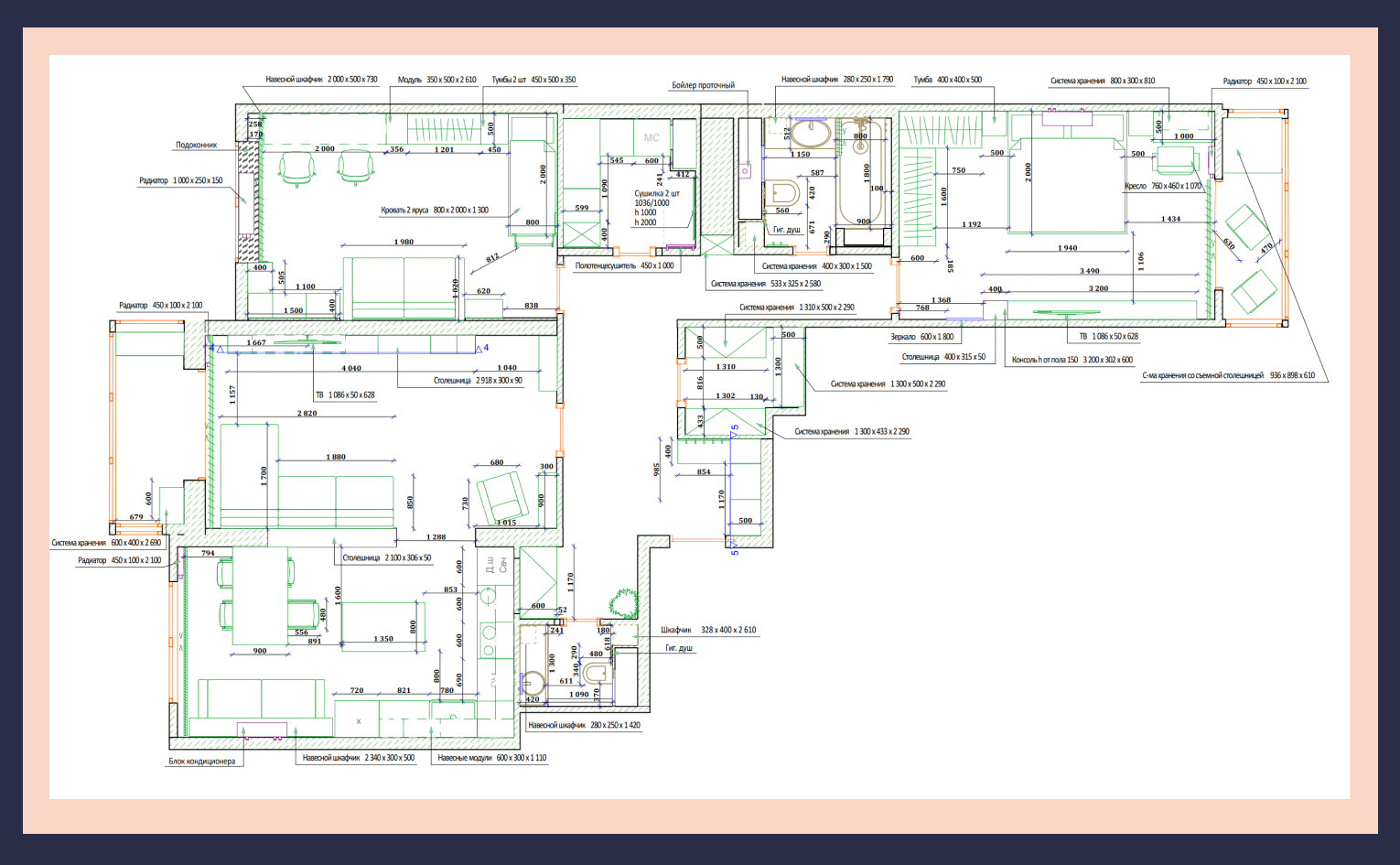Select the bathtub drawing in the bathroom
This screenshot has height=865, width=1400.
point(860,171)
